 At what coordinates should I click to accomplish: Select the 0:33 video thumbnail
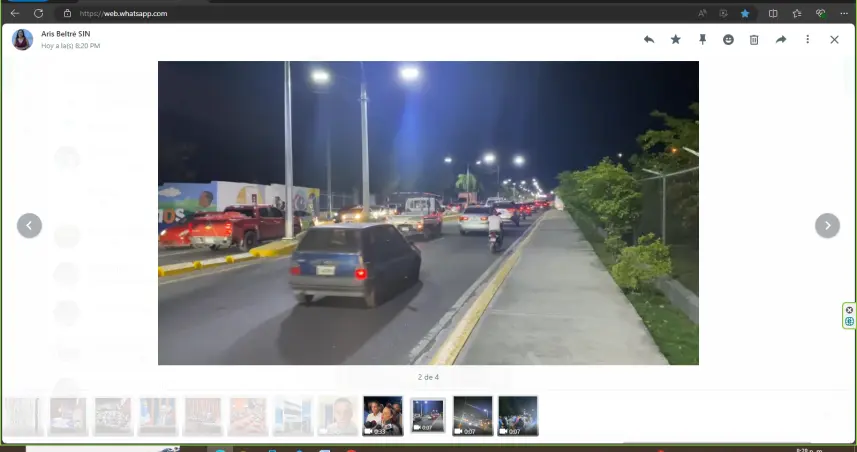click(x=383, y=416)
